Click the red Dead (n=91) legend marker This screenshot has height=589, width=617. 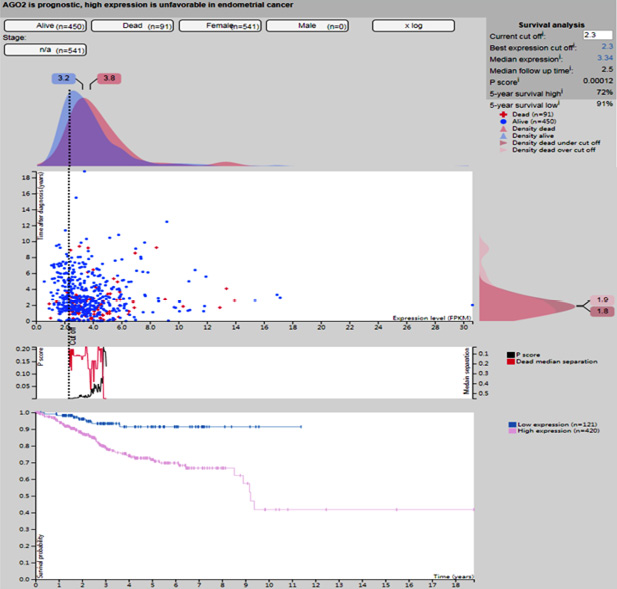pos(503,114)
